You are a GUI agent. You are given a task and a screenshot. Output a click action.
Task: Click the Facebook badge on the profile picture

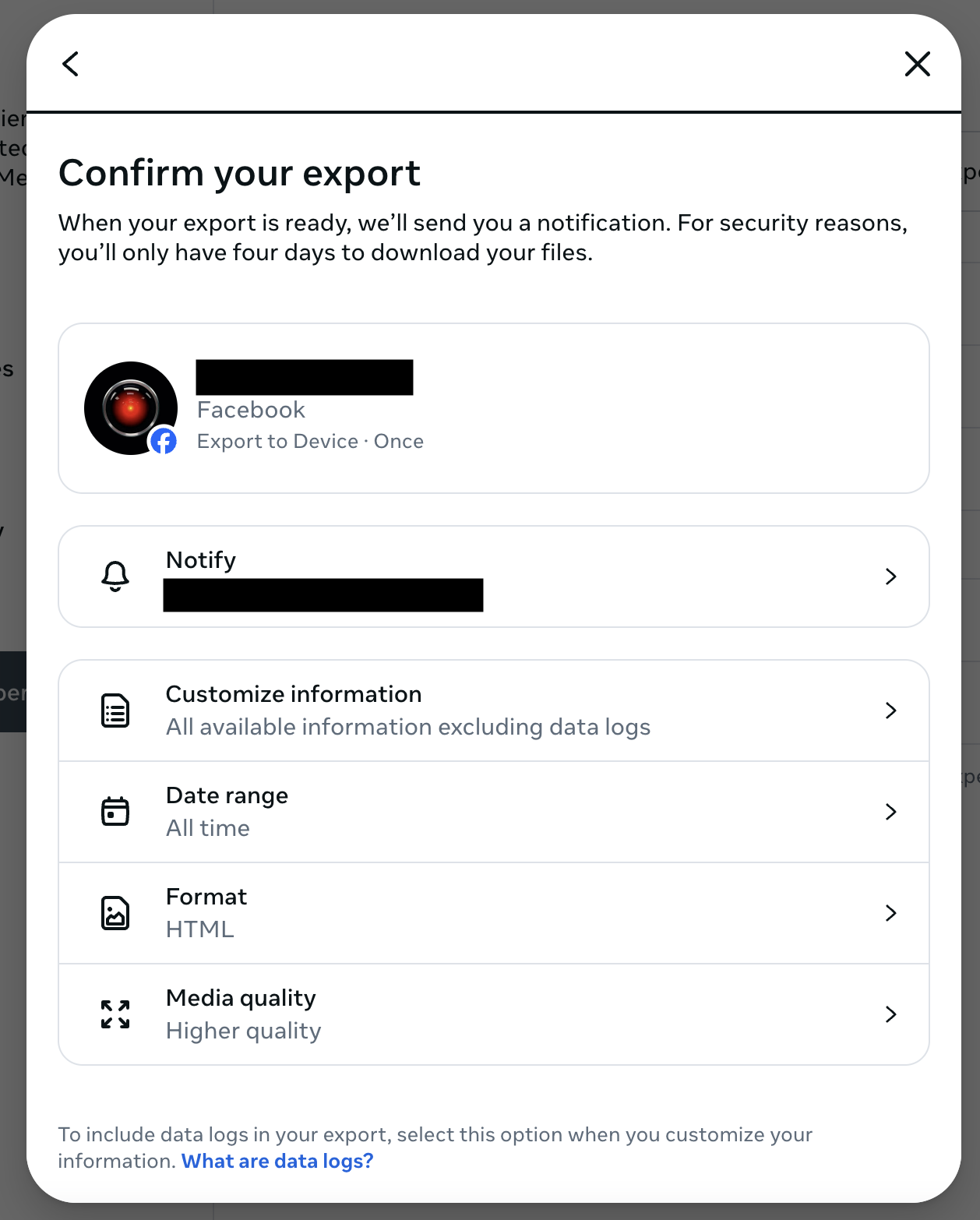pos(165,441)
